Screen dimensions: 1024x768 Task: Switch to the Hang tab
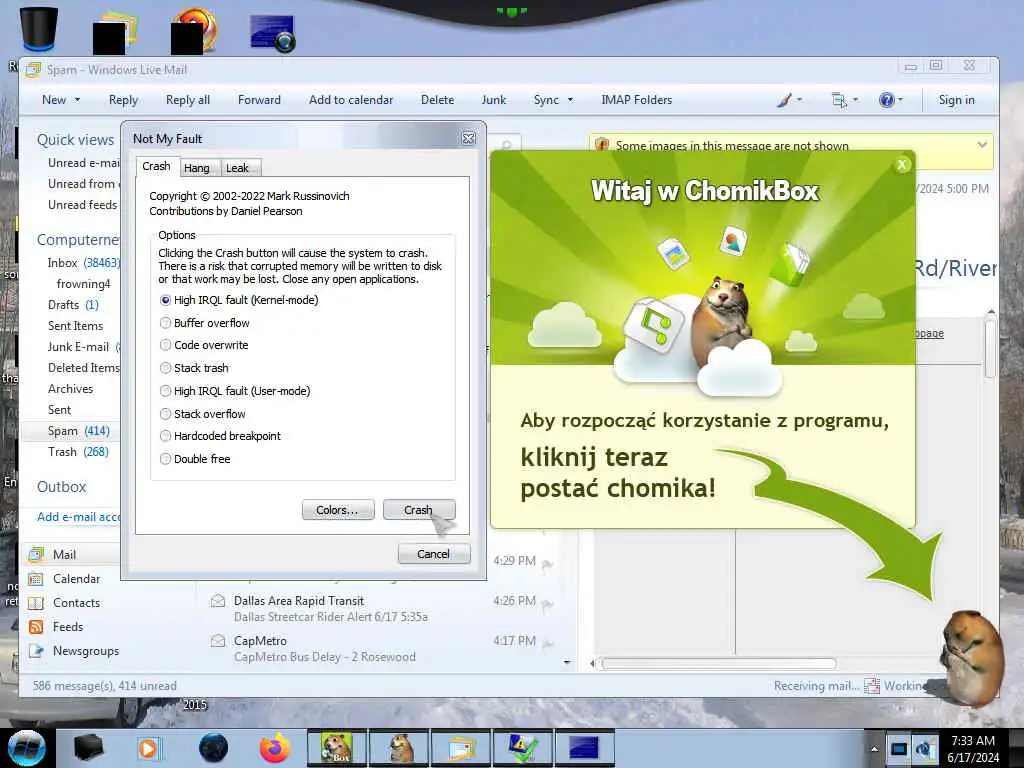tap(197, 168)
